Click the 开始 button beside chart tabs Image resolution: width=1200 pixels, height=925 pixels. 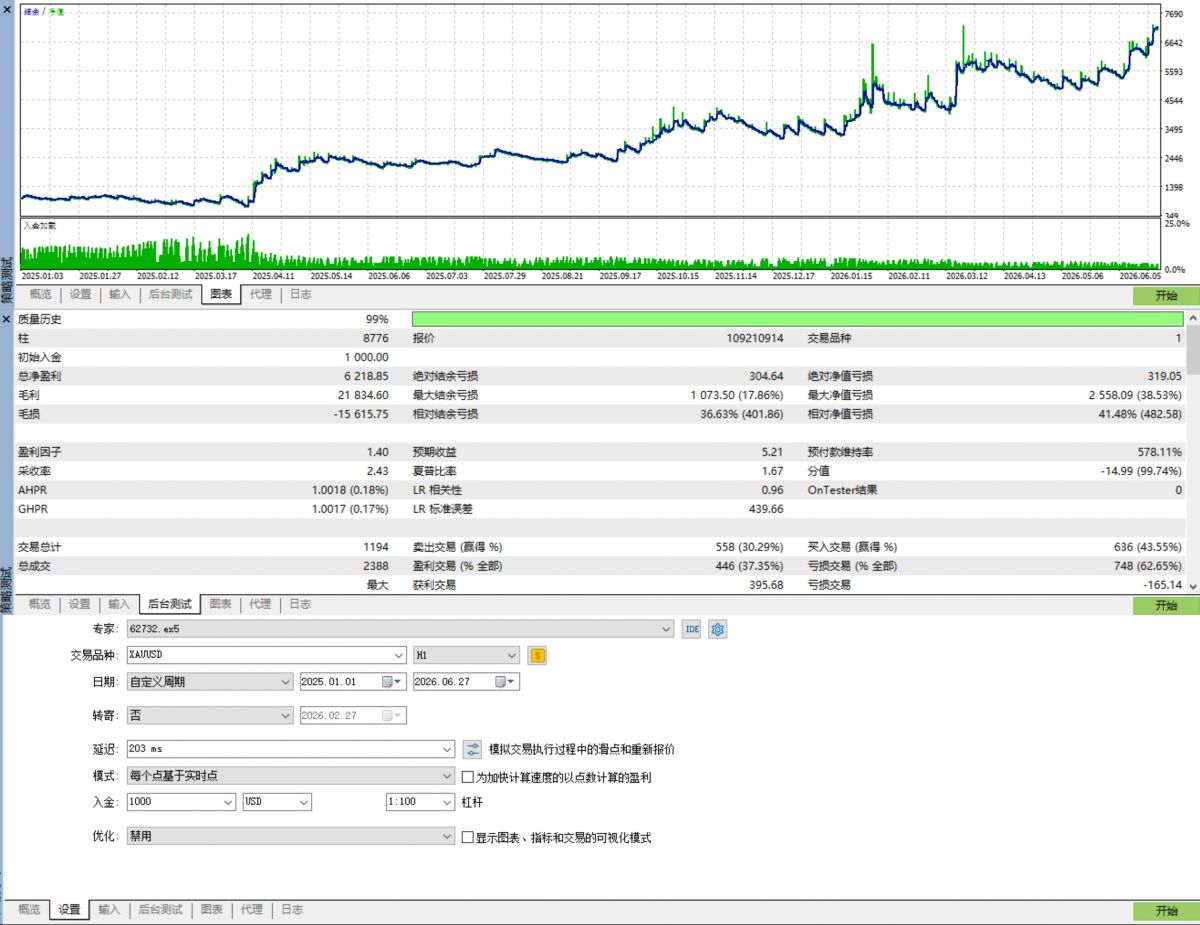pos(1166,296)
